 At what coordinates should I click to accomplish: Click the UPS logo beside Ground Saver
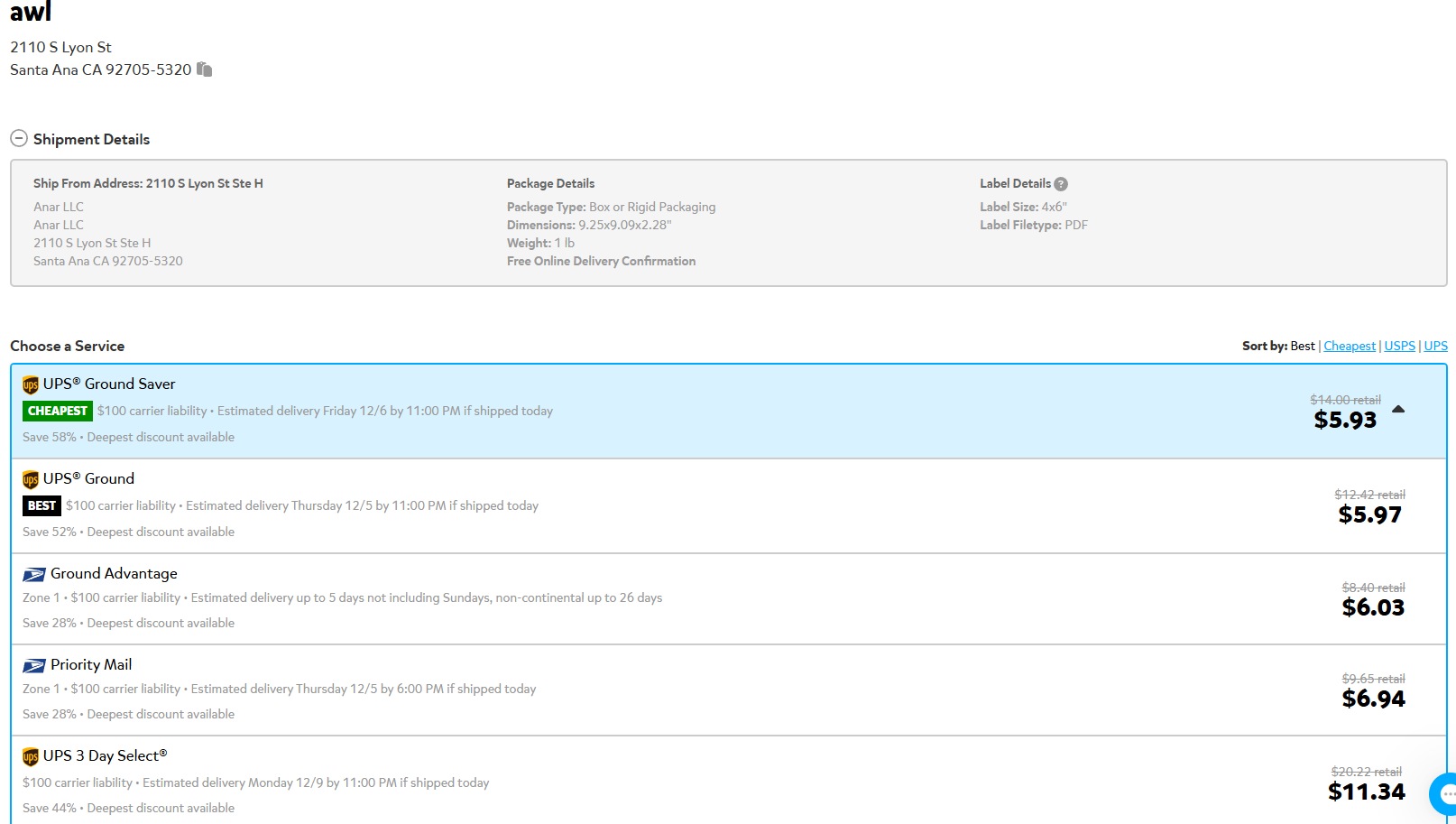click(x=31, y=384)
